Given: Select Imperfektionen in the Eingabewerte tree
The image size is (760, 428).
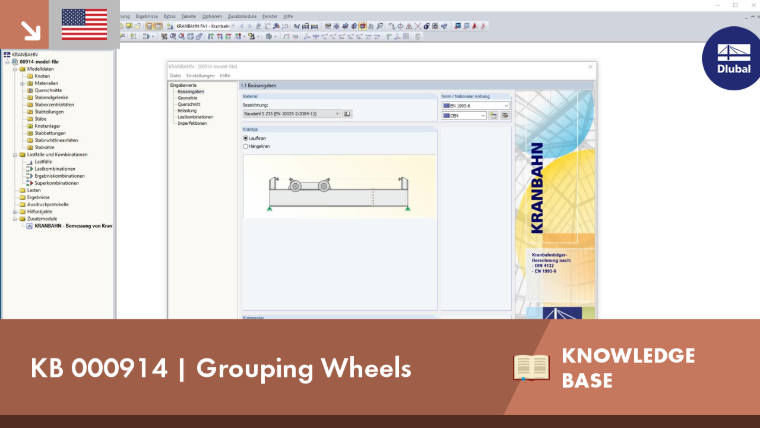Looking at the screenshot, I should click(x=192, y=123).
